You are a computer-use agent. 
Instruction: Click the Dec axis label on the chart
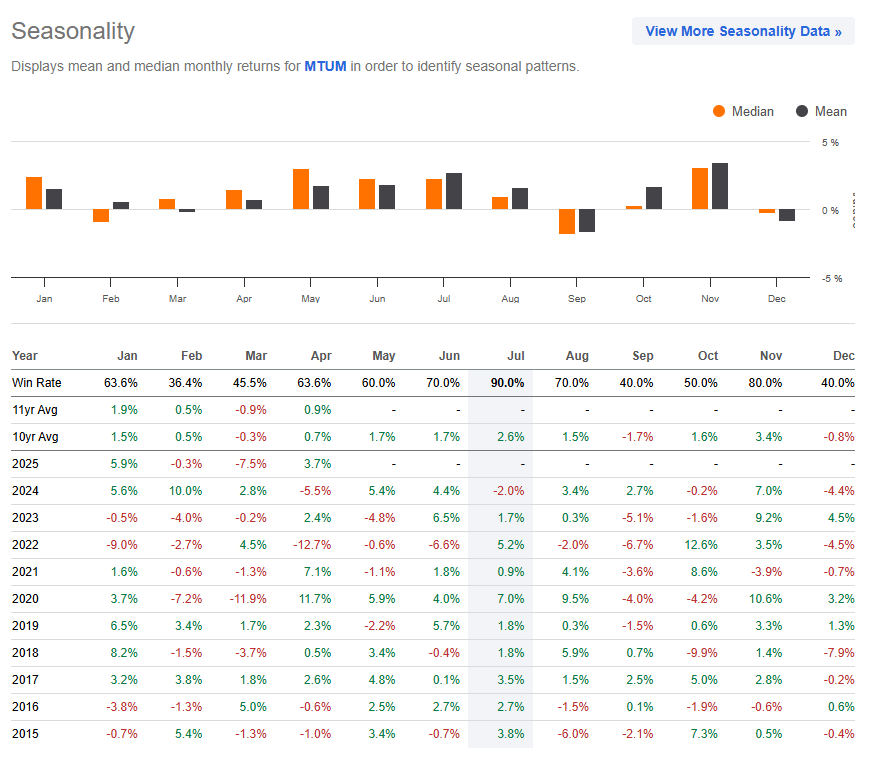[777, 298]
